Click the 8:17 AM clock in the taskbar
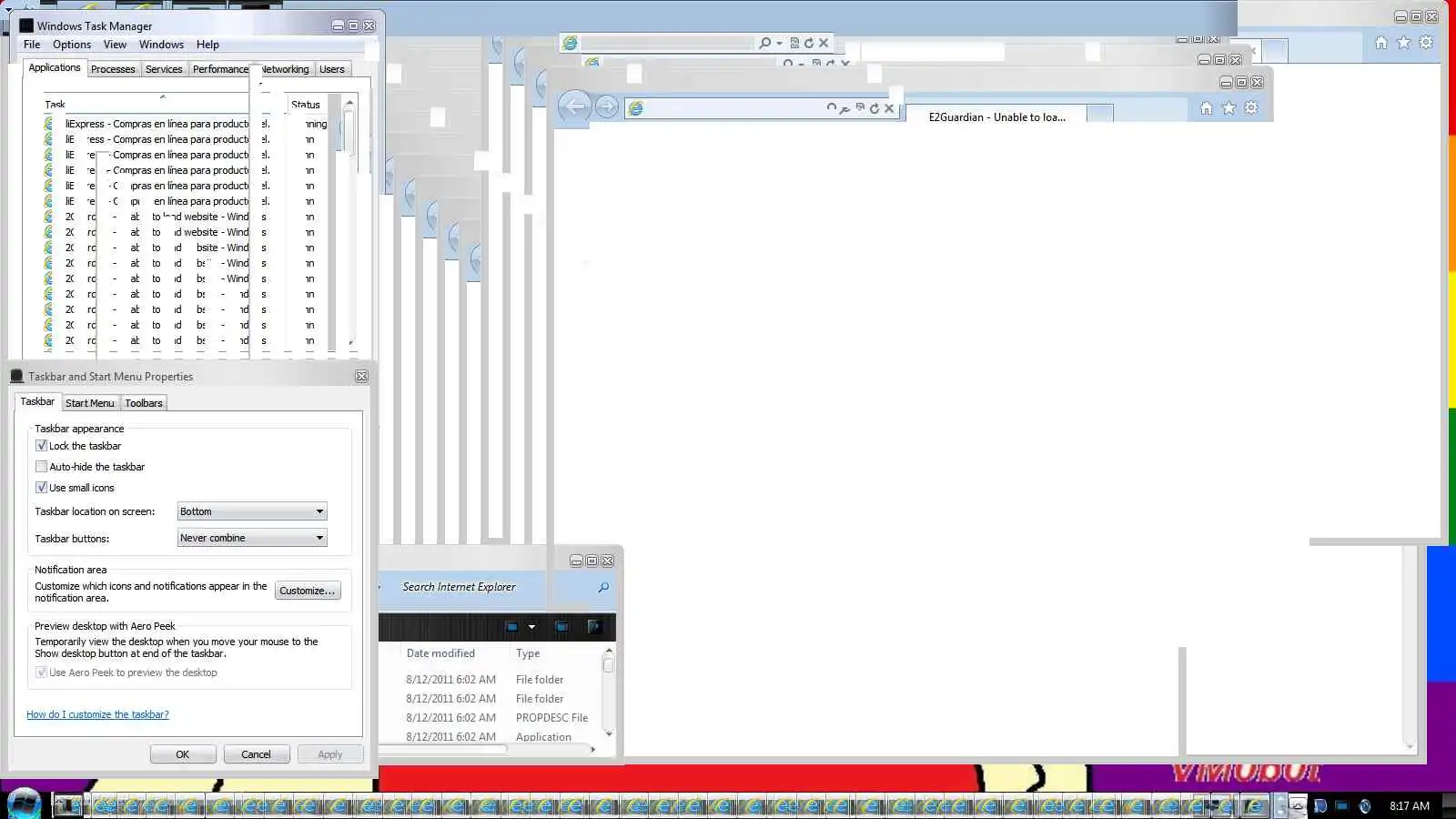This screenshot has width=1456, height=819. coord(1409,805)
